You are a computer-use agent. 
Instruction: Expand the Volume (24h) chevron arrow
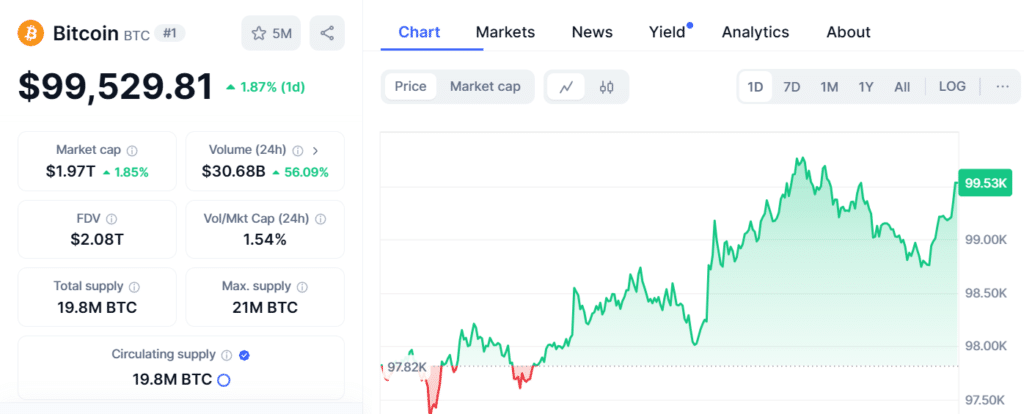pos(316,150)
